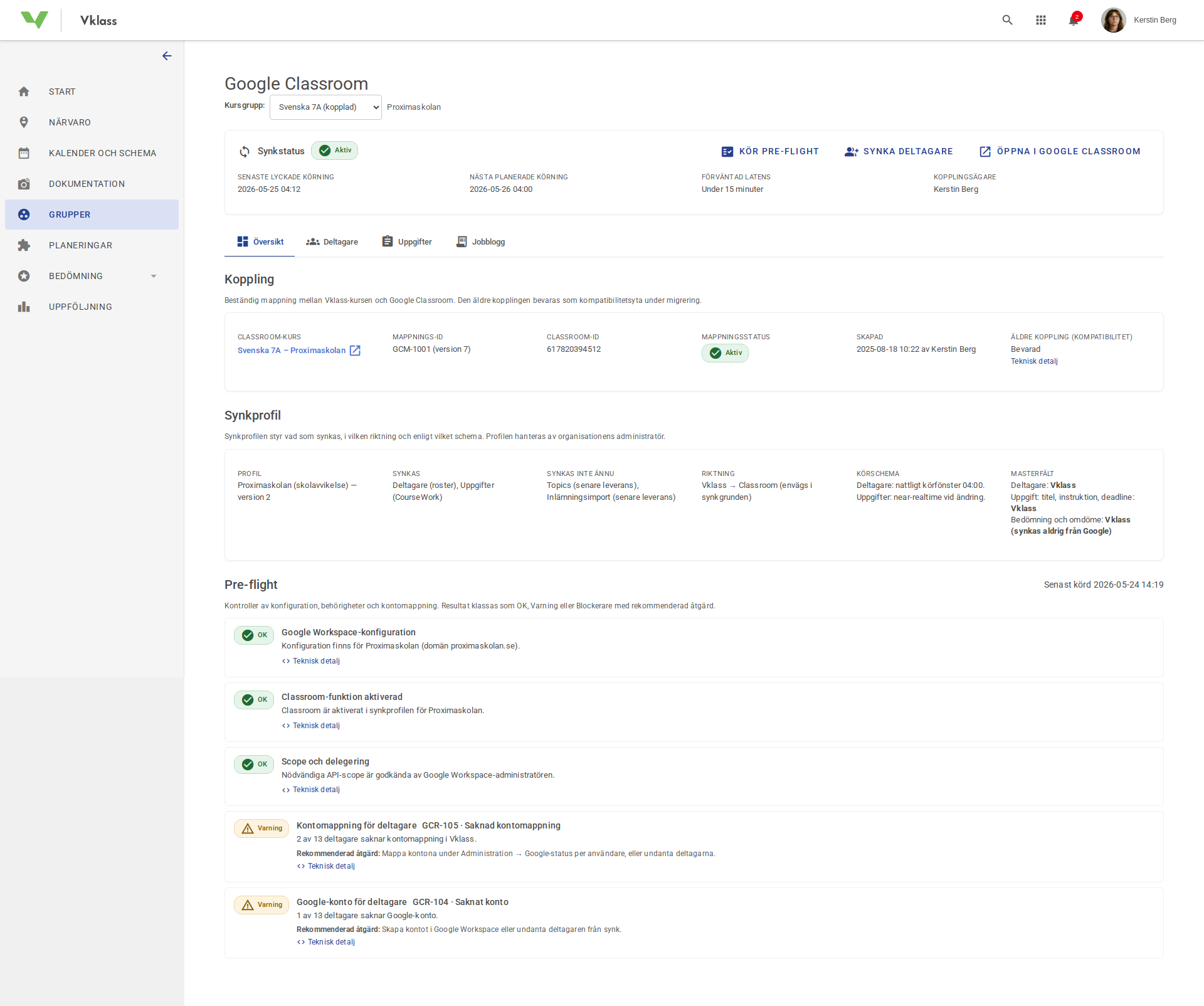The width and height of the screenshot is (1204, 1006).
Task: Click the Kalender och schema calendar icon
Action: click(24, 153)
